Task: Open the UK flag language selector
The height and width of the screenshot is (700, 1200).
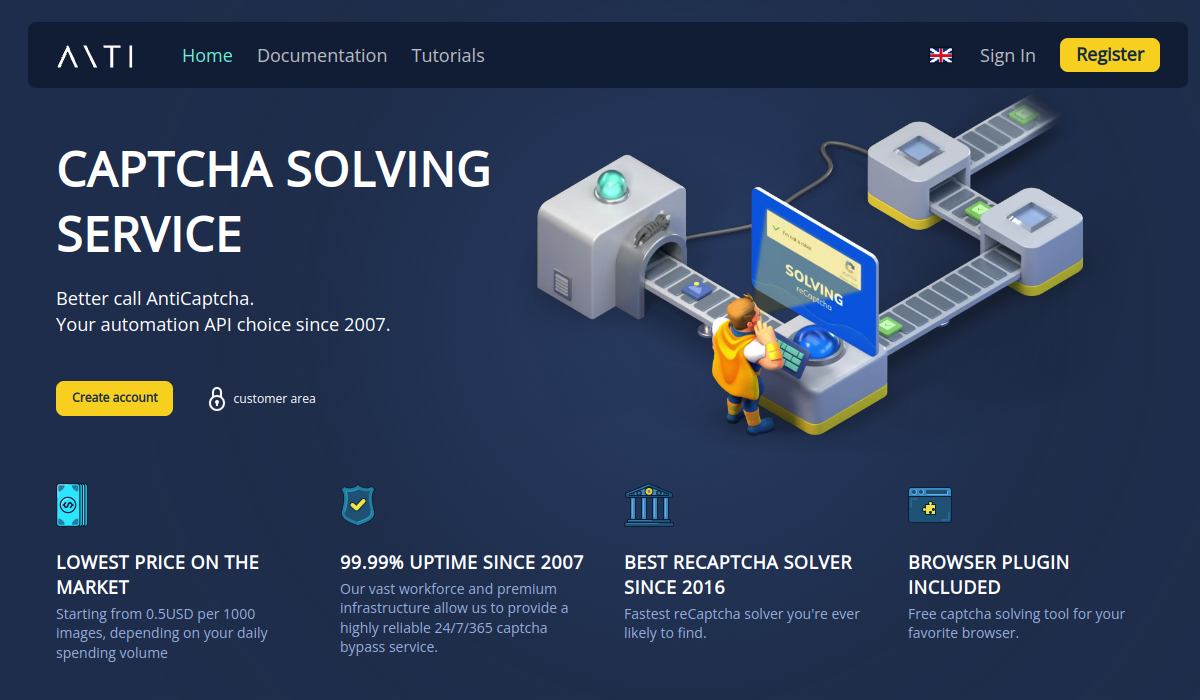Action: [x=941, y=56]
